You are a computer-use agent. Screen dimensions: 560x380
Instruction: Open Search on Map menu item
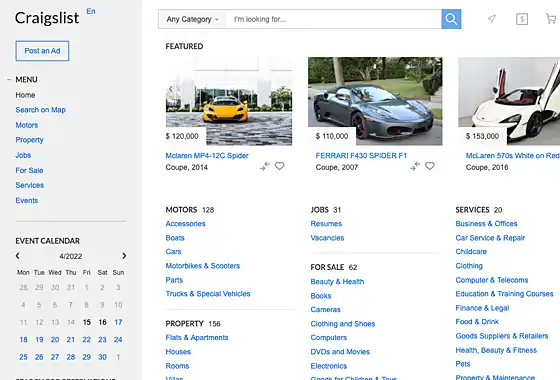40,110
